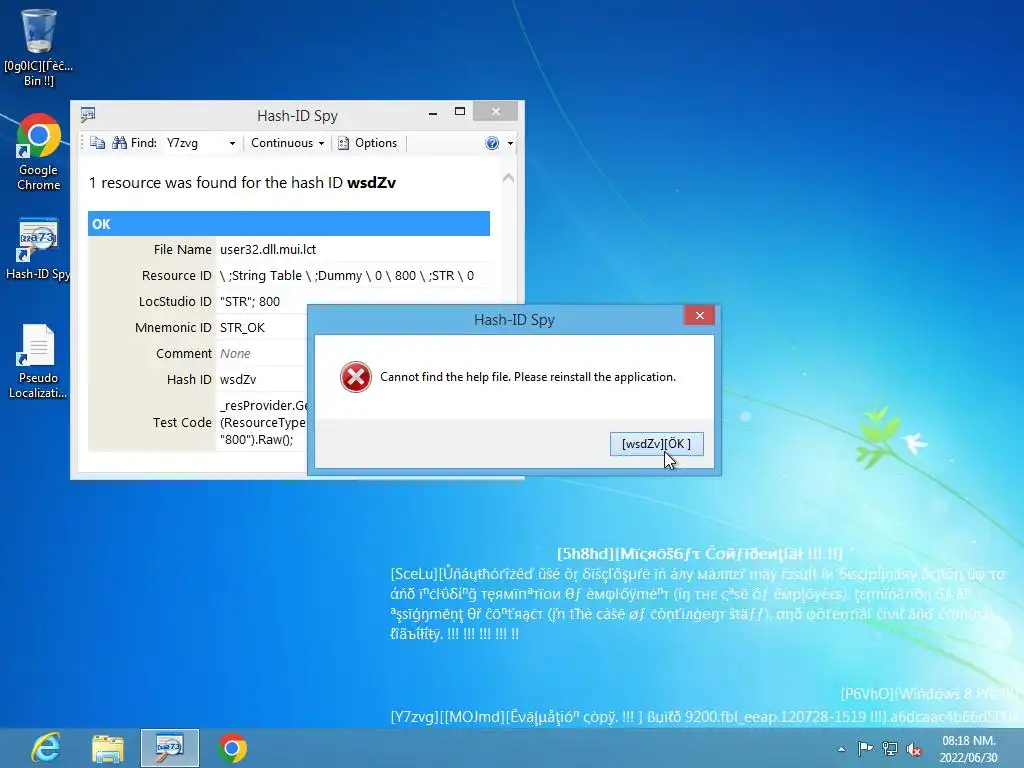Click the red error icon in dialog

click(x=356, y=377)
